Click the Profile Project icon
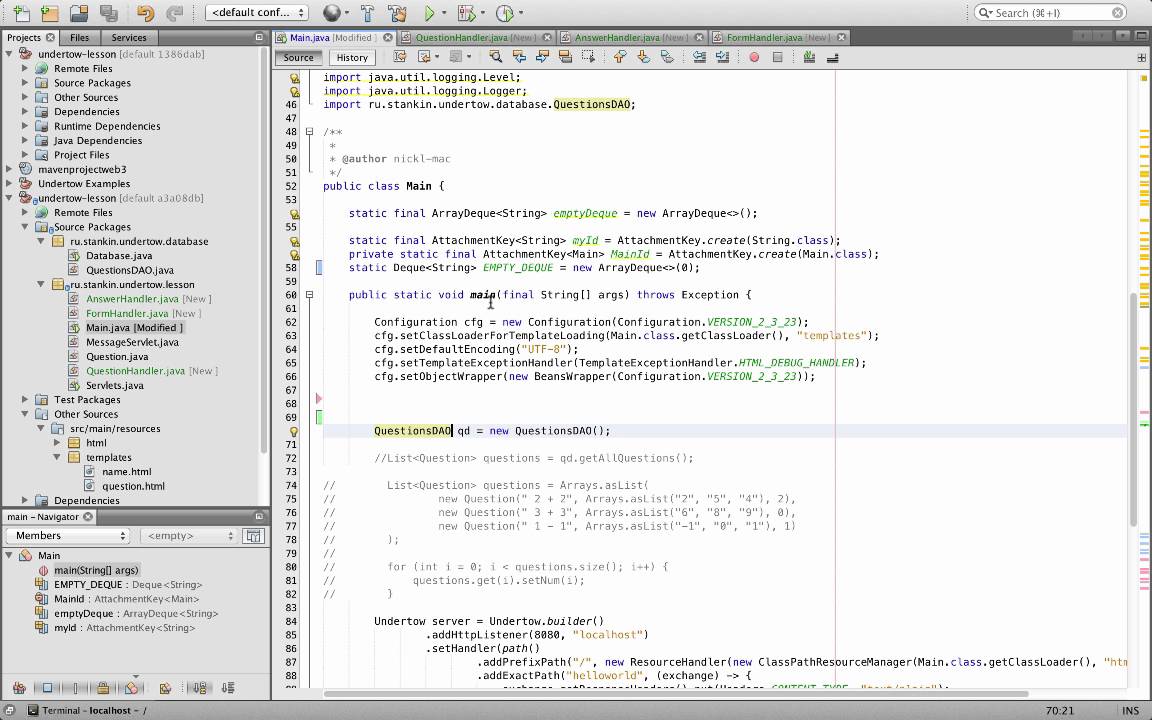 [505, 12]
